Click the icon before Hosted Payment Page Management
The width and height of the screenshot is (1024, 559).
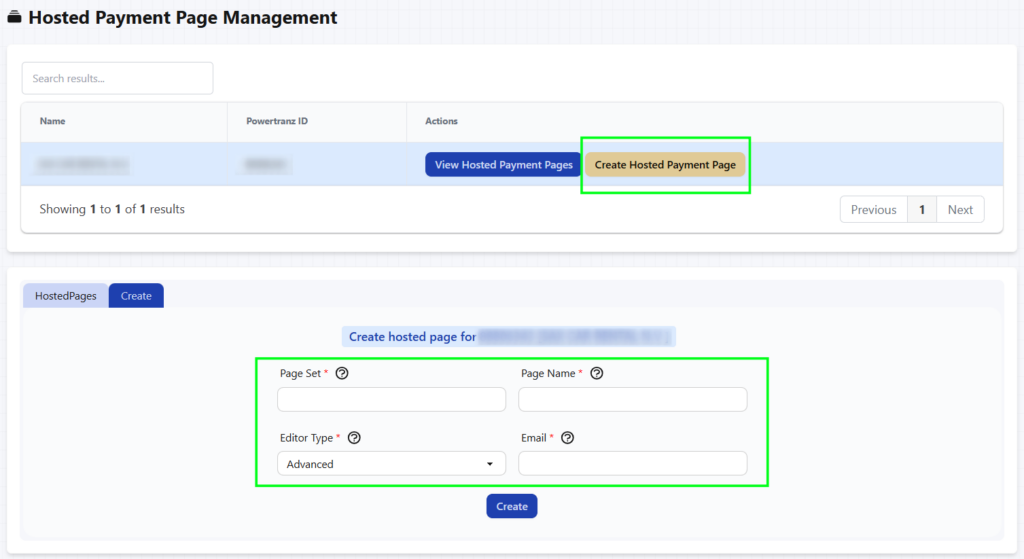15,18
